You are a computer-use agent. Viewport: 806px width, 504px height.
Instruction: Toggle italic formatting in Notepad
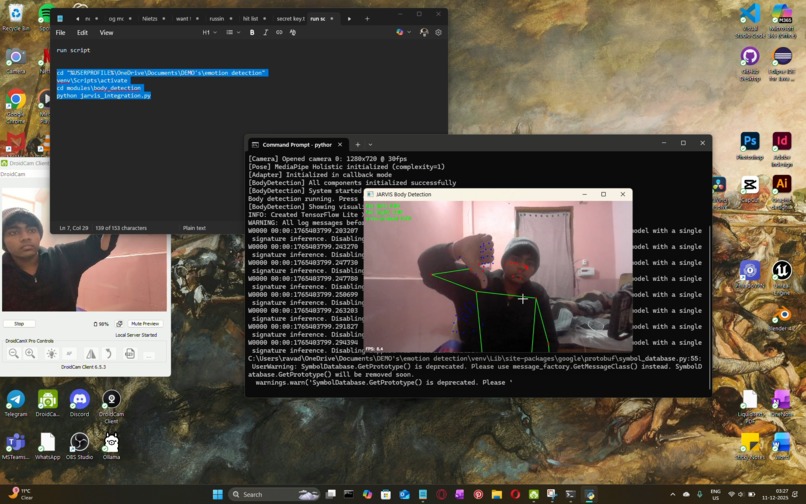(x=266, y=32)
